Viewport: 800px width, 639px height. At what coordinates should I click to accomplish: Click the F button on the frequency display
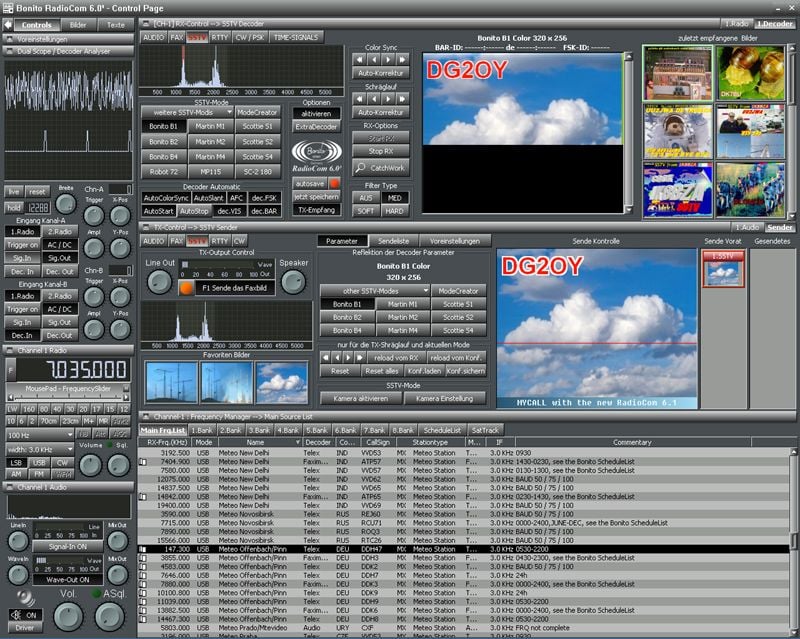(x=11, y=369)
